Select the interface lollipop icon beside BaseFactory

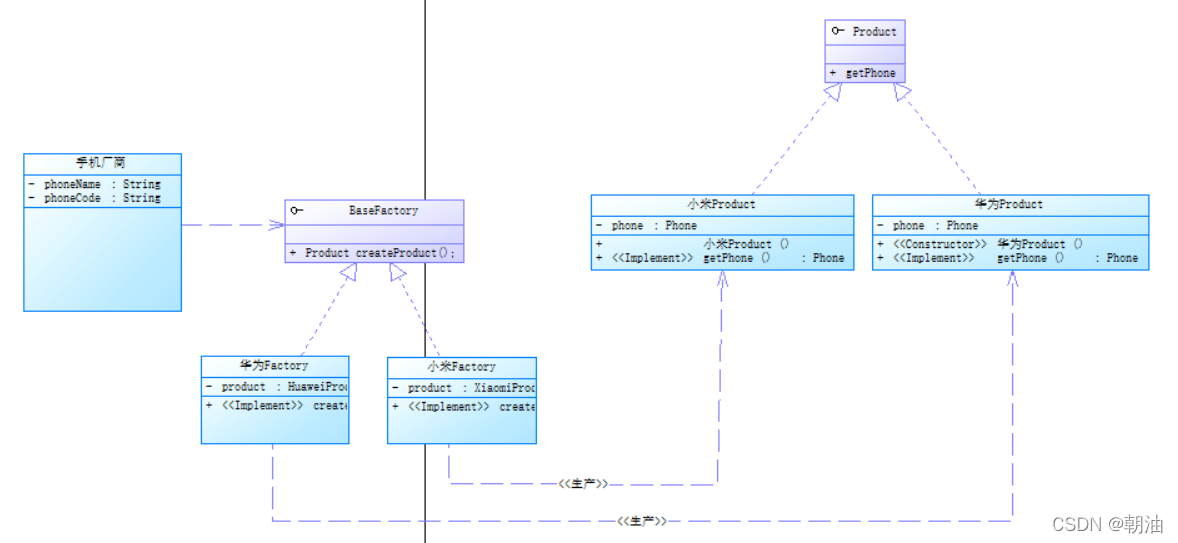(x=296, y=211)
